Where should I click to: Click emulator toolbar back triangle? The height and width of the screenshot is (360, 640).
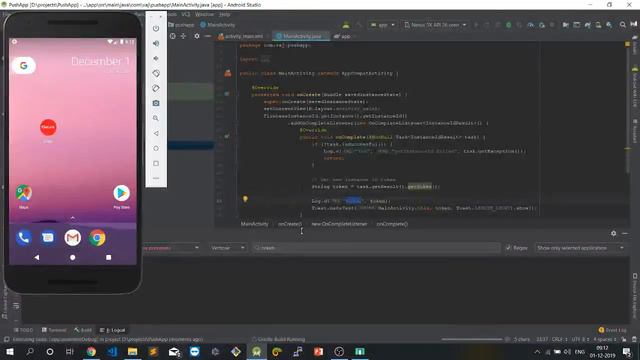tap(156, 133)
